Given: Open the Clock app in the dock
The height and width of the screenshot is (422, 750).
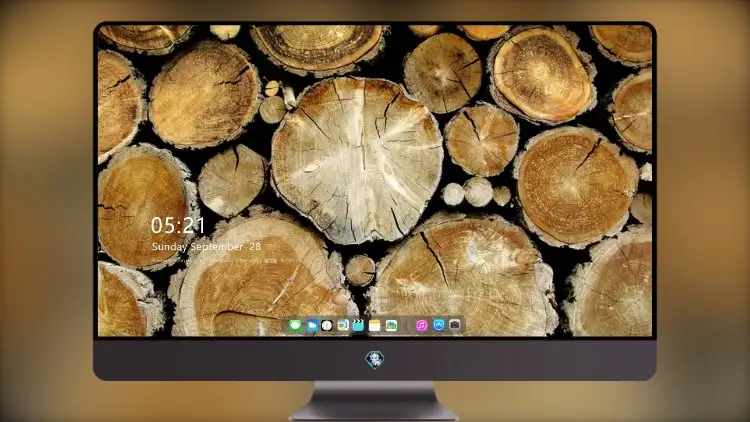Looking at the screenshot, I should pyautogui.click(x=327, y=325).
